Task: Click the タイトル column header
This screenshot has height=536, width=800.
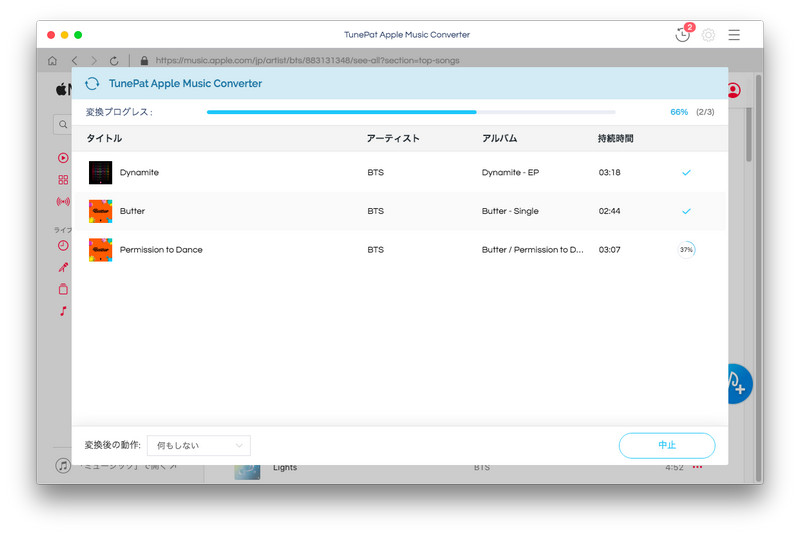Action: [x=104, y=138]
